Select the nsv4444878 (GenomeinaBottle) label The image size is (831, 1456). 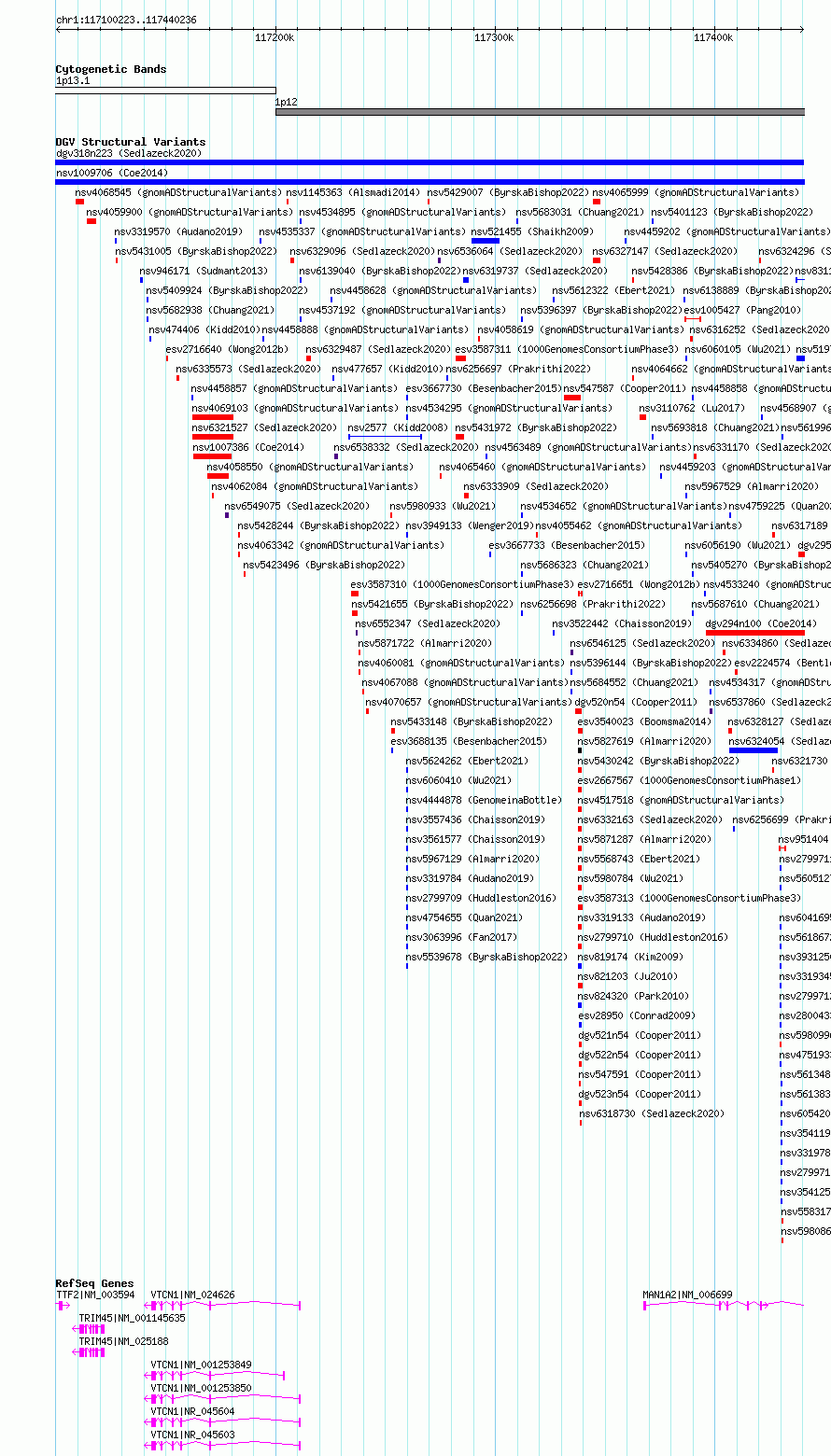(484, 800)
